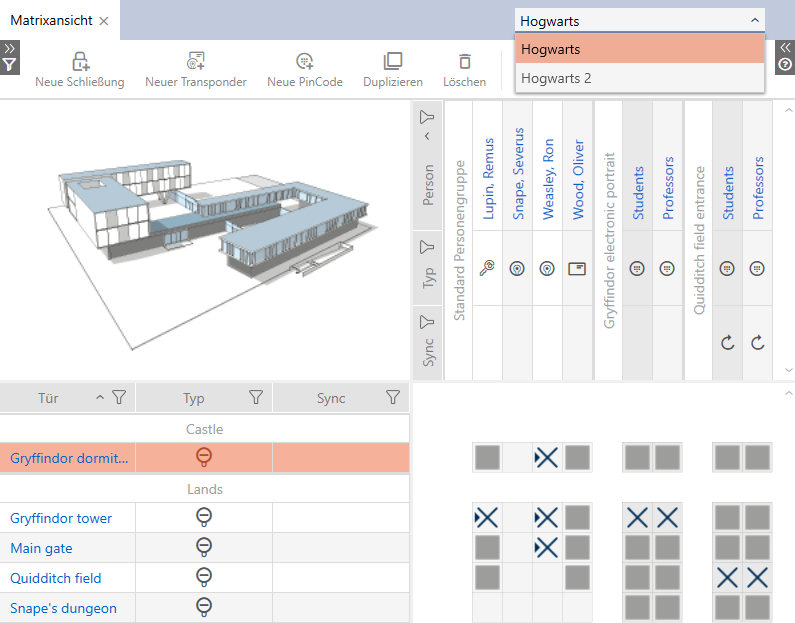The width and height of the screenshot is (795, 623).
Task: Click the Duplizieren icon
Action: click(392, 62)
